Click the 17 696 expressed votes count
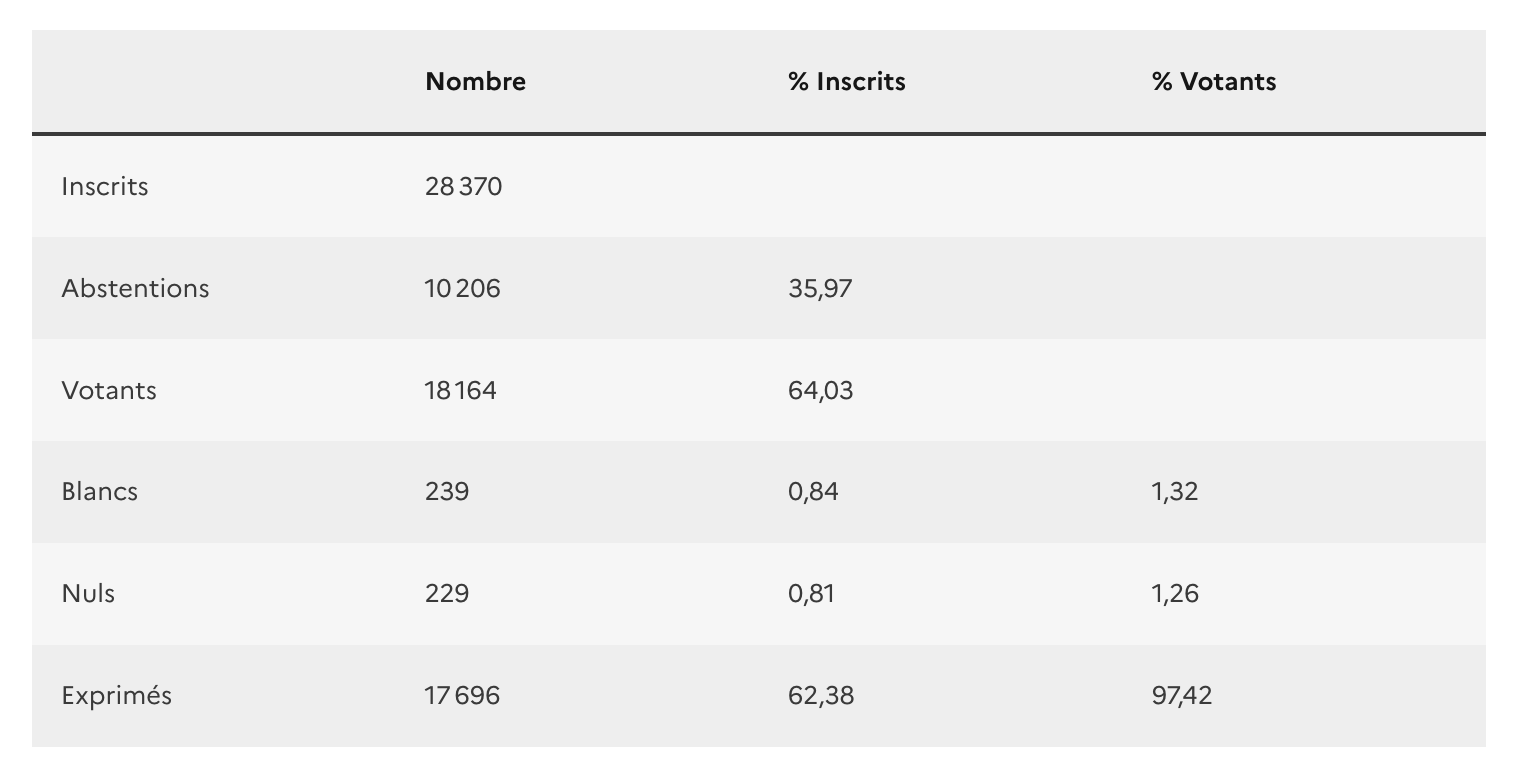The image size is (1526, 780). 462,696
